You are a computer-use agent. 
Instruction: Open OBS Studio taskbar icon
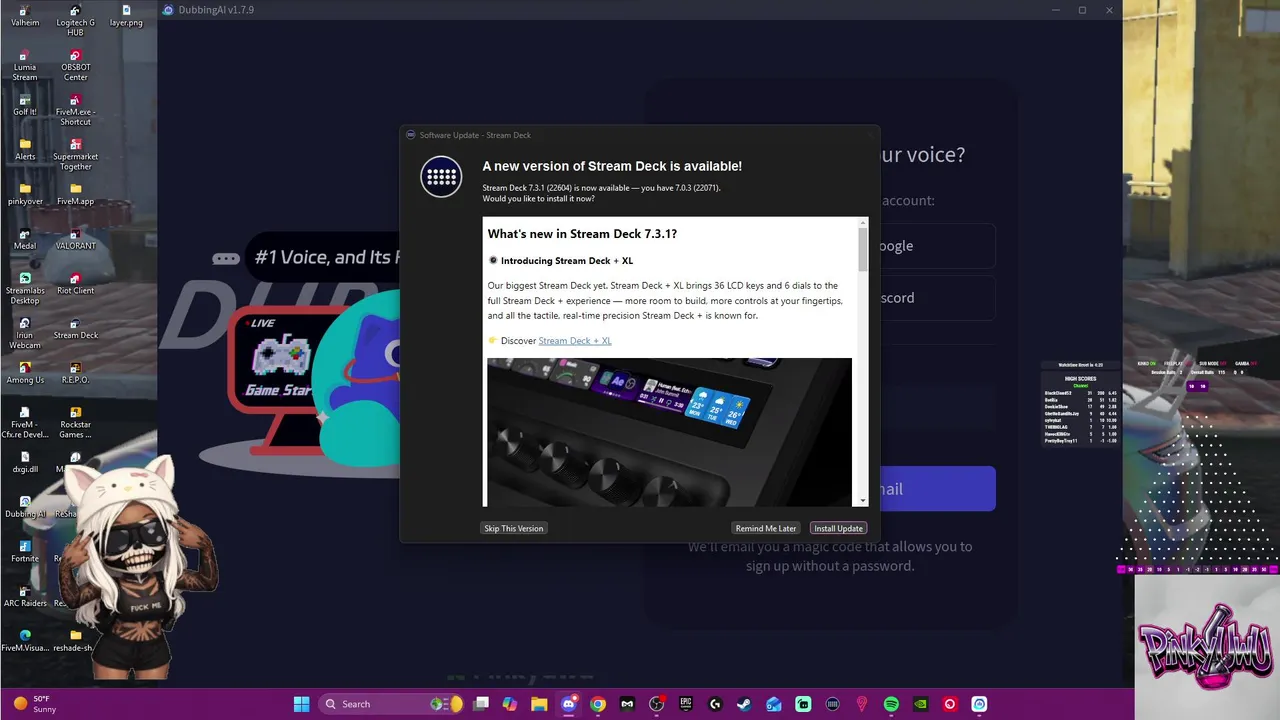[x=657, y=704]
